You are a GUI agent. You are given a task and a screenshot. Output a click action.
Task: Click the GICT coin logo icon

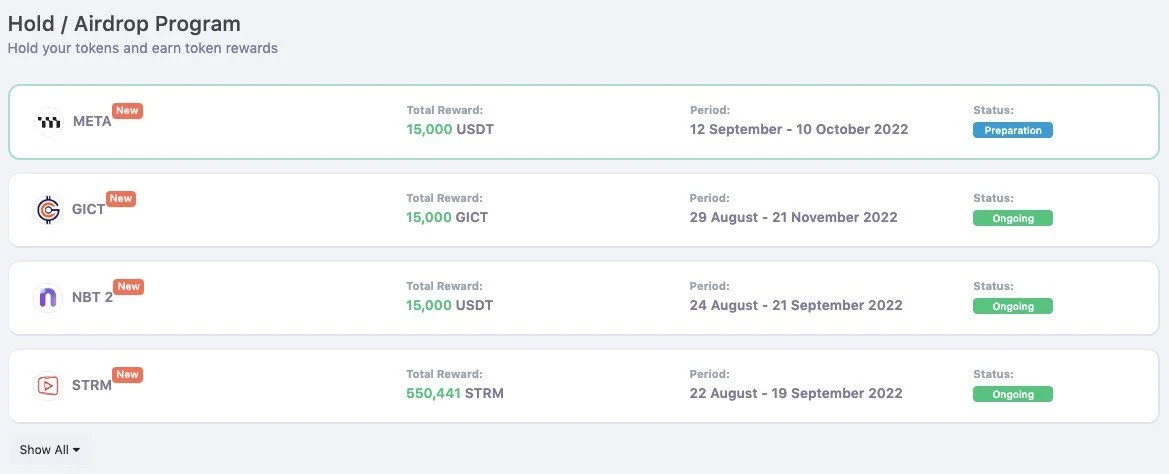point(48,210)
